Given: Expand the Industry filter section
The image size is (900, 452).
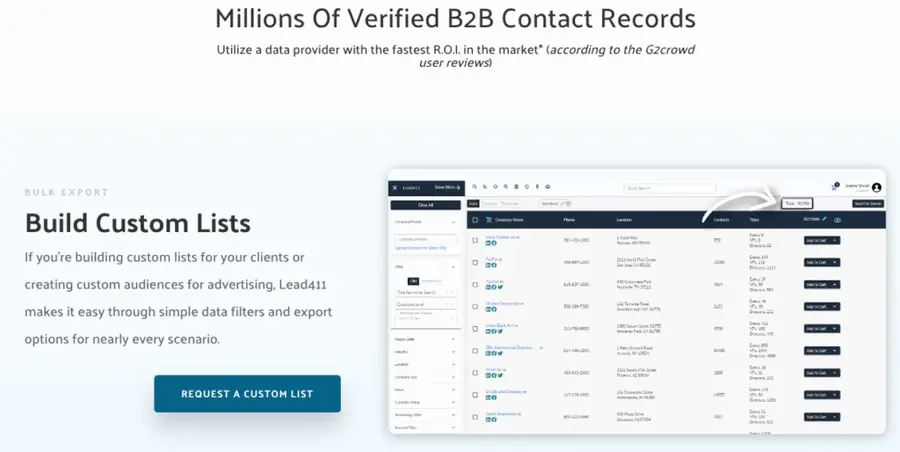Looking at the screenshot, I should (x=453, y=352).
